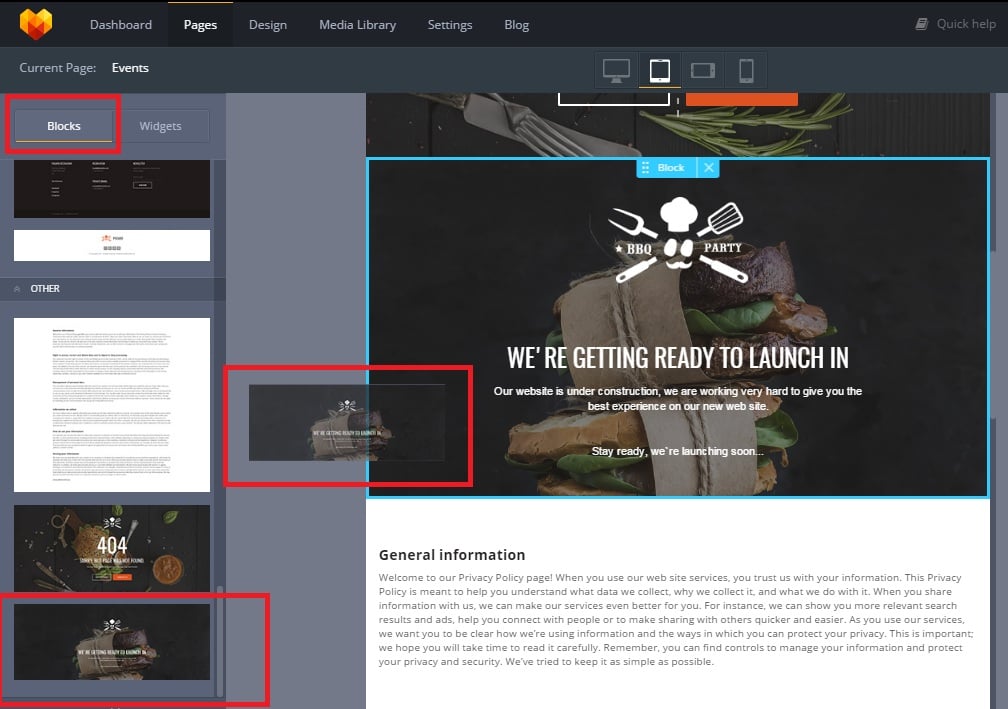Open the Dashboard menu
The width and height of the screenshot is (1008, 709).
[121, 24]
